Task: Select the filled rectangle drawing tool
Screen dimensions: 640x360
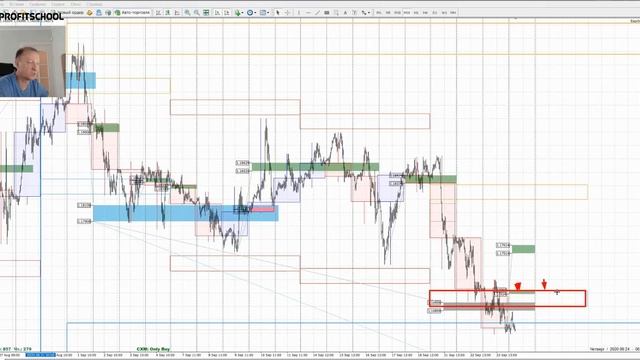Action: pyautogui.click(x=327, y=13)
